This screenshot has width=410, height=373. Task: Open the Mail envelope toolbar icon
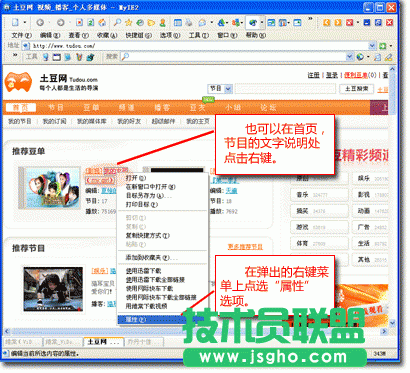[202, 23]
